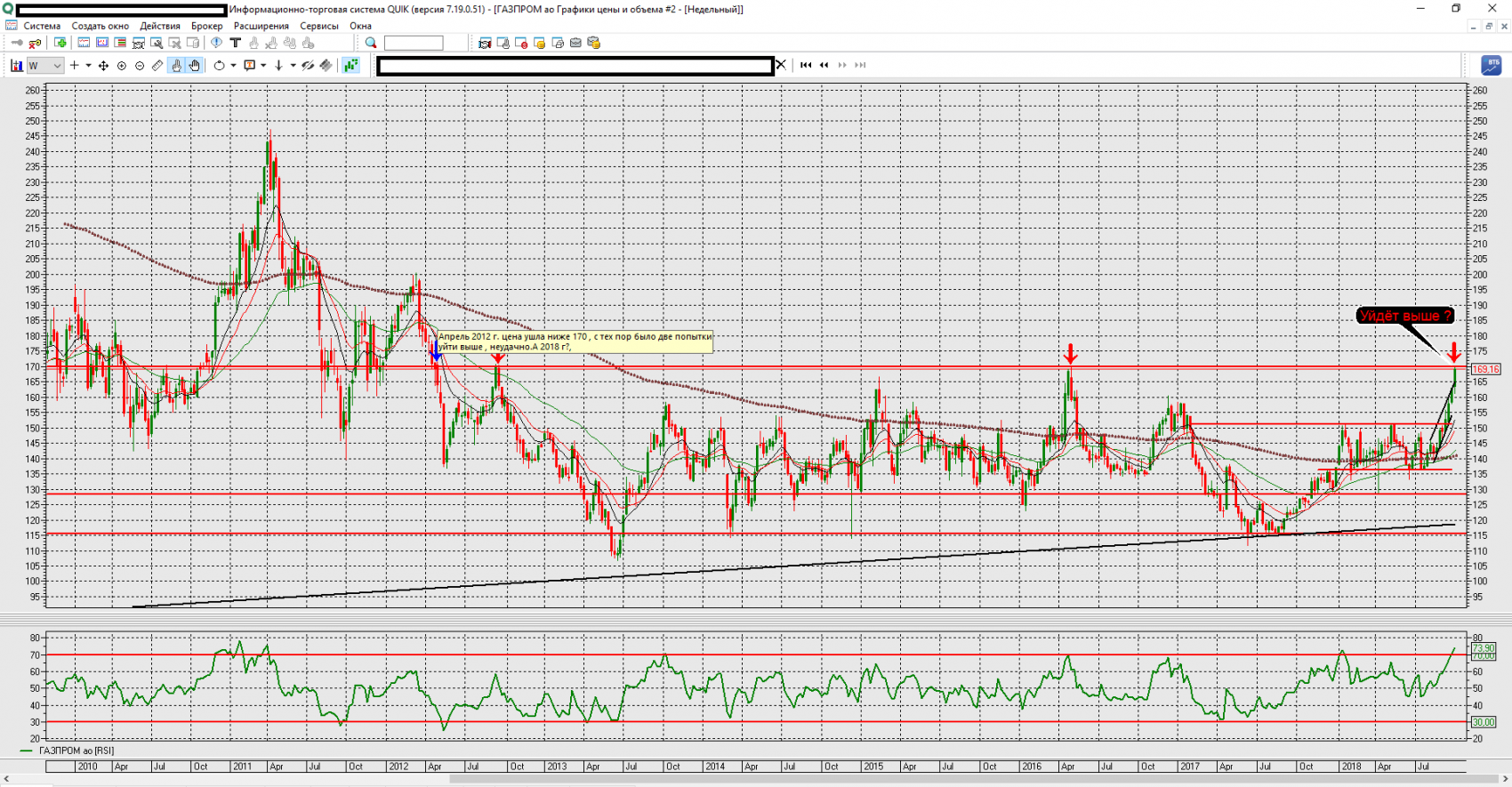Click the X beside the blacked-out field

click(x=781, y=65)
